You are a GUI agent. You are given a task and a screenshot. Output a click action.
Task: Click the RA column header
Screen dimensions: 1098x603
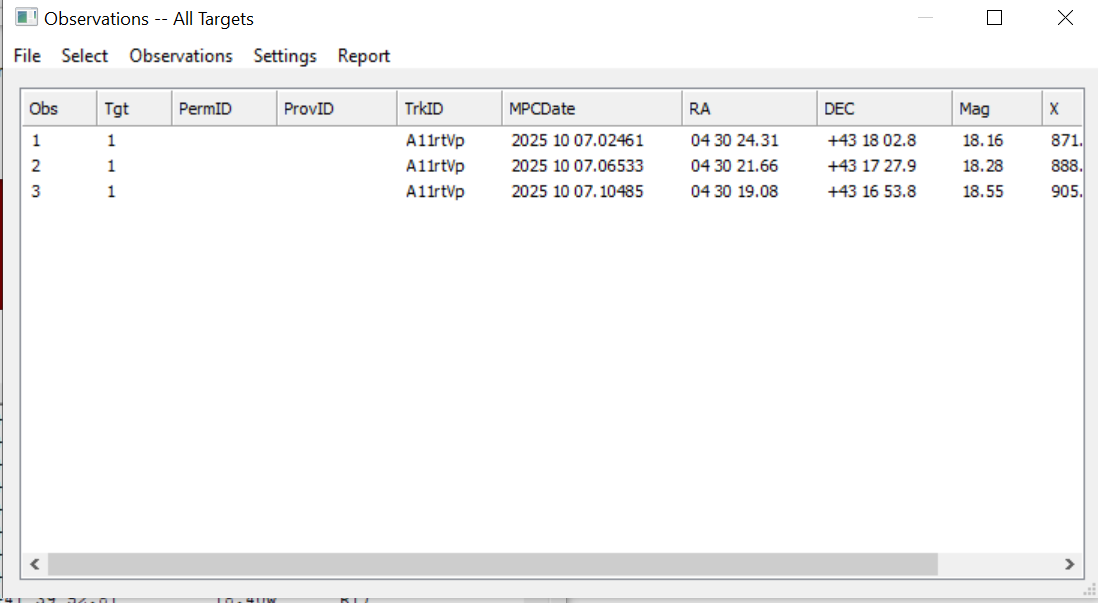point(748,109)
